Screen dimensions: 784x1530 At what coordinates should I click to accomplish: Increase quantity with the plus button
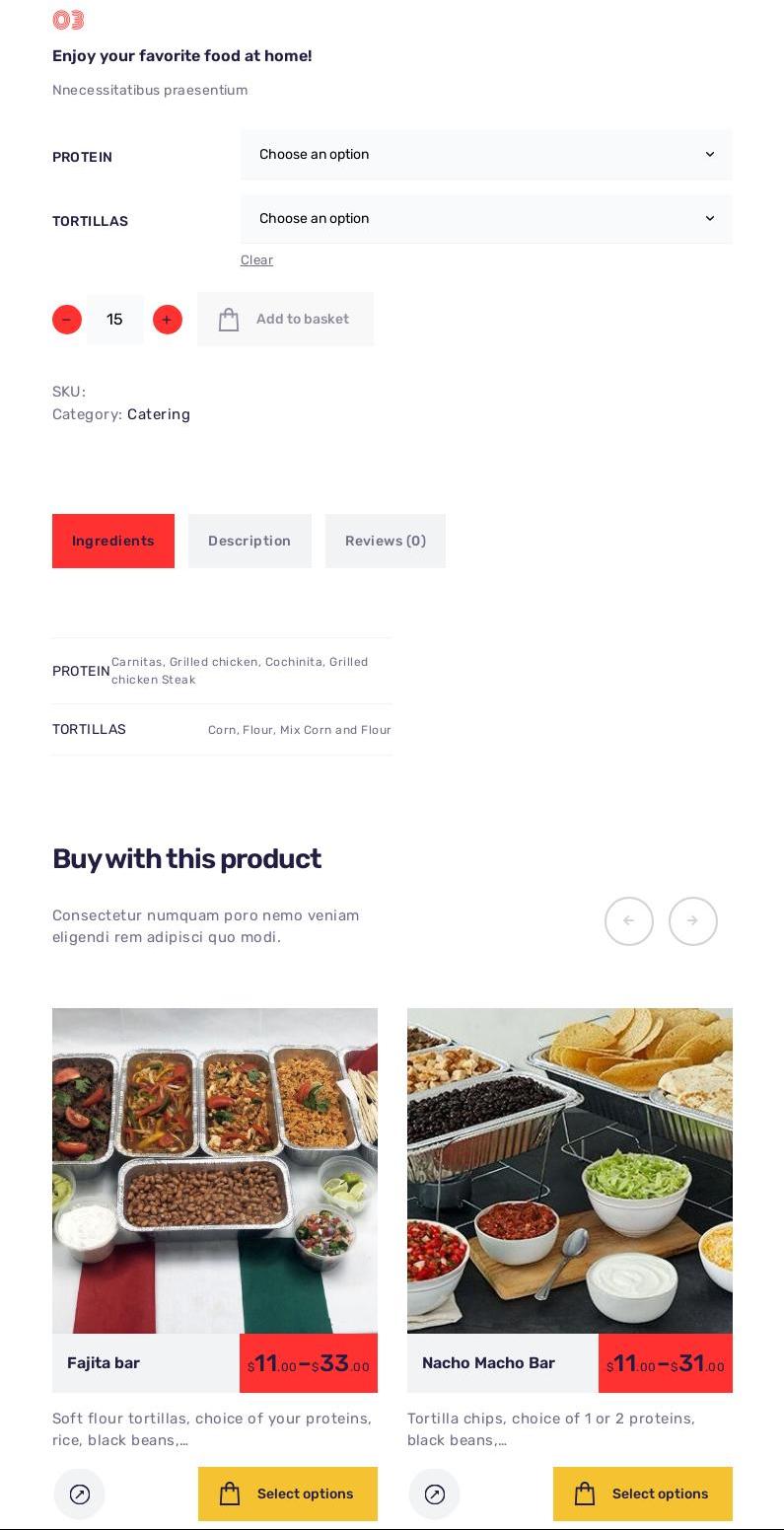click(168, 320)
